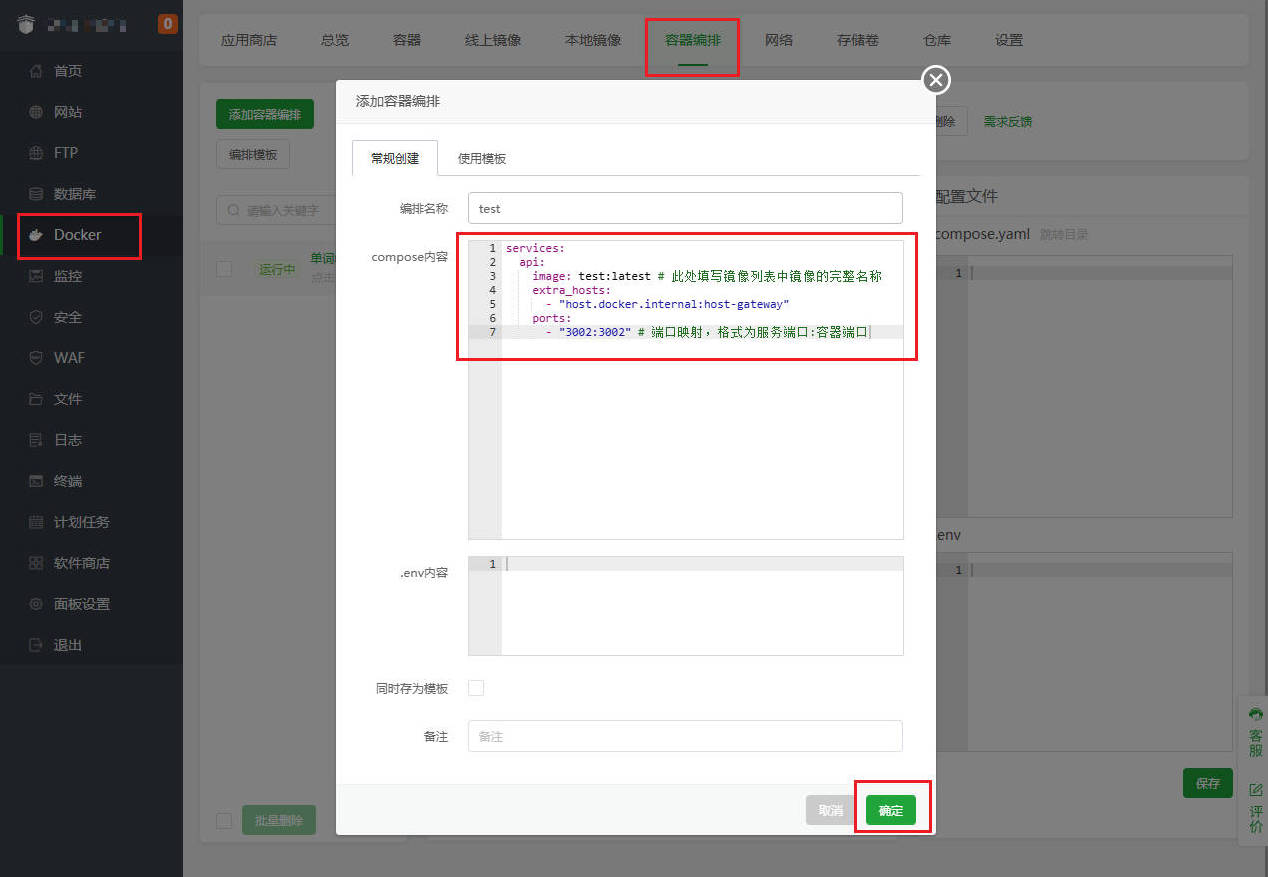The image size is (1268, 877).
Task: Tick the checkbox in the 运行中 row
Action: pos(224,269)
